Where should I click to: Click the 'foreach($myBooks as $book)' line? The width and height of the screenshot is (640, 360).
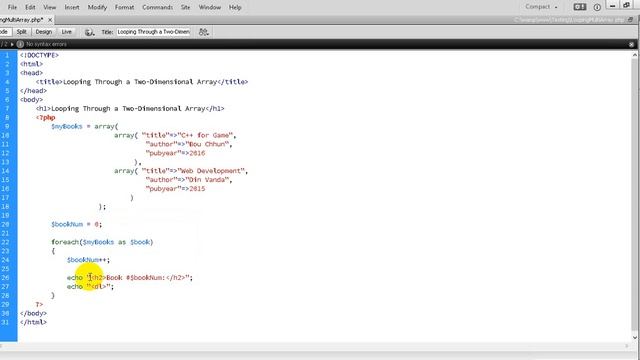pos(102,242)
